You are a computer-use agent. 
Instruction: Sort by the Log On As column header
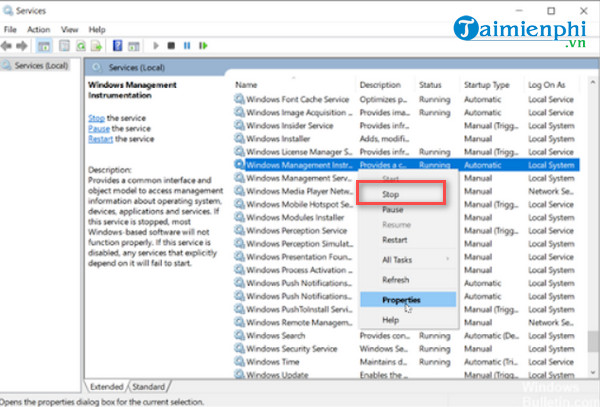[x=554, y=85]
